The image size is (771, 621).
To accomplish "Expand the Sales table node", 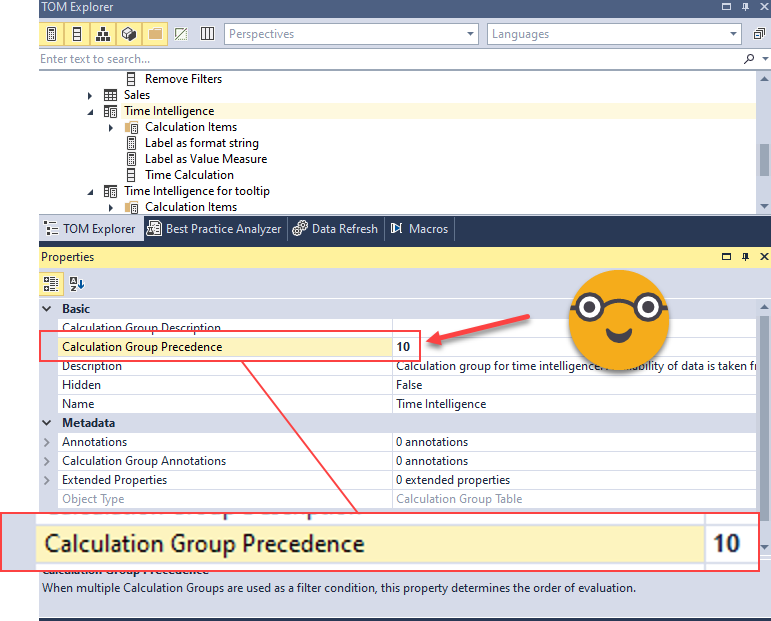I will [x=91, y=95].
